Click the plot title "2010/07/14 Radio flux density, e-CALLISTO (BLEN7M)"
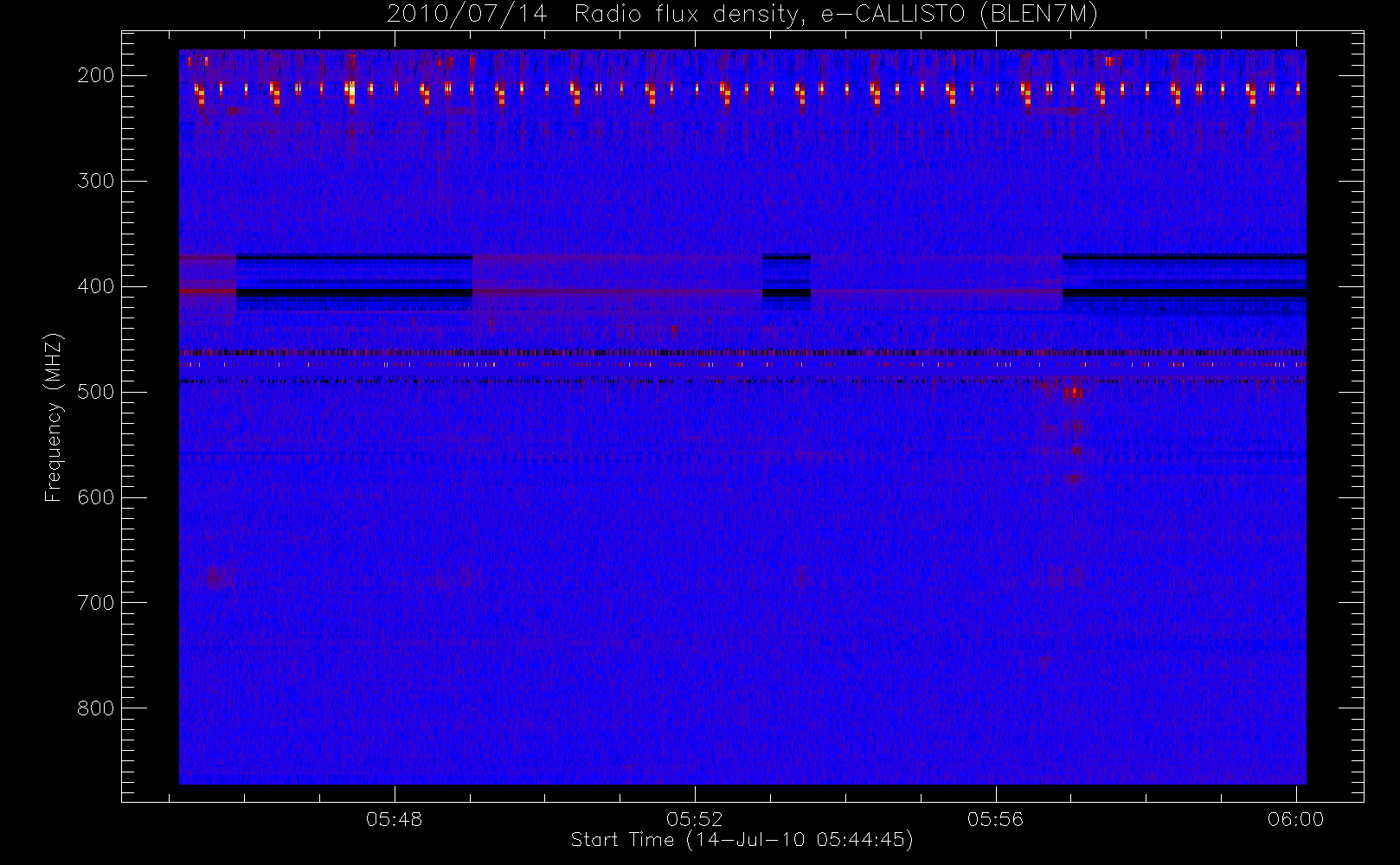This screenshot has height=865, width=1400. pyautogui.click(x=742, y=15)
